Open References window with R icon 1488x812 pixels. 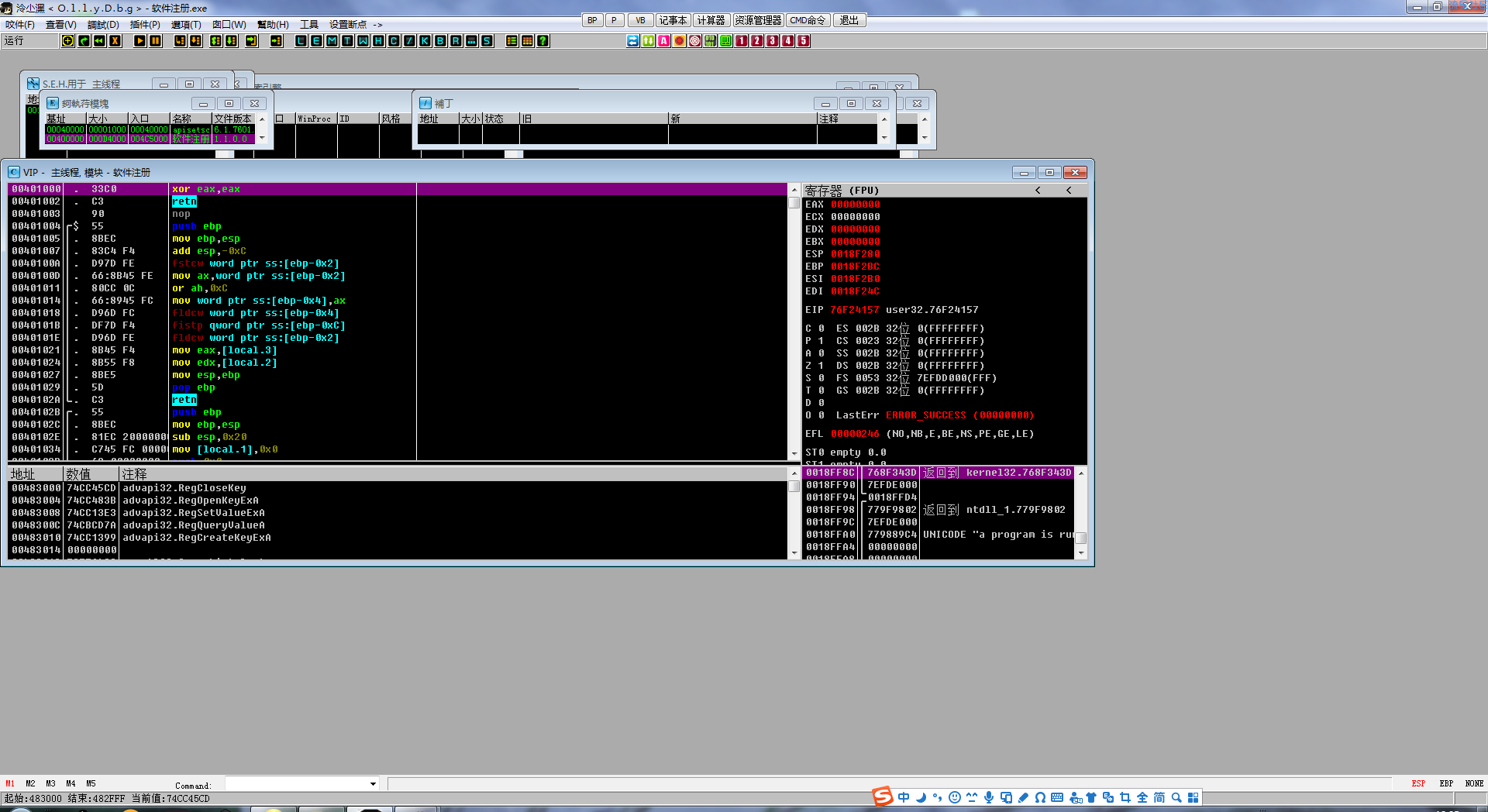click(456, 41)
